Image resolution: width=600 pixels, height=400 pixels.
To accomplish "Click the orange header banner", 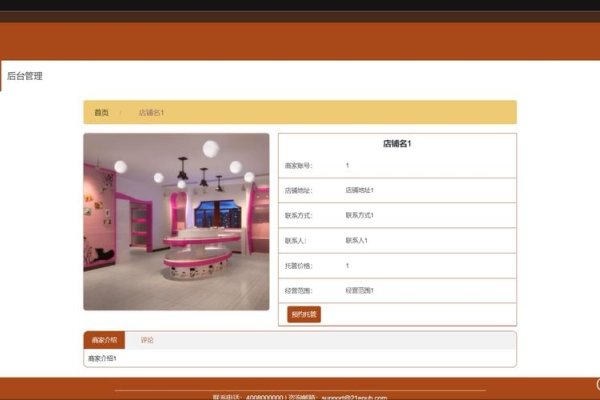I will (x=300, y=40).
